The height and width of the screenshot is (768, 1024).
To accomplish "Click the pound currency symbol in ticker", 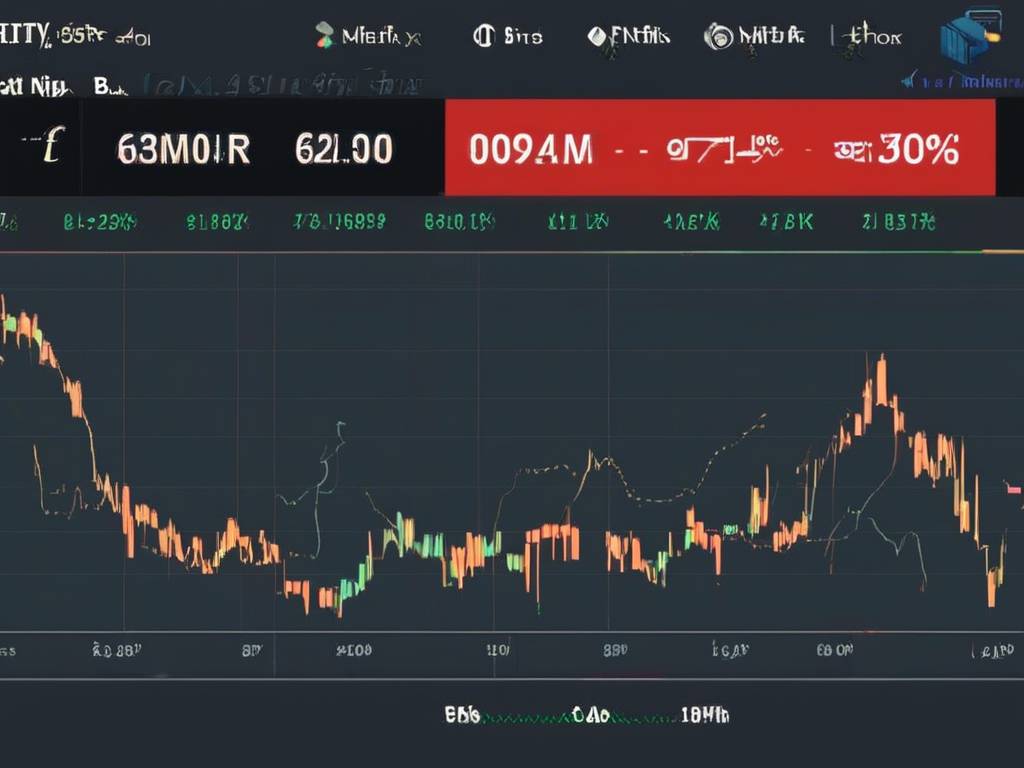I will [52, 145].
